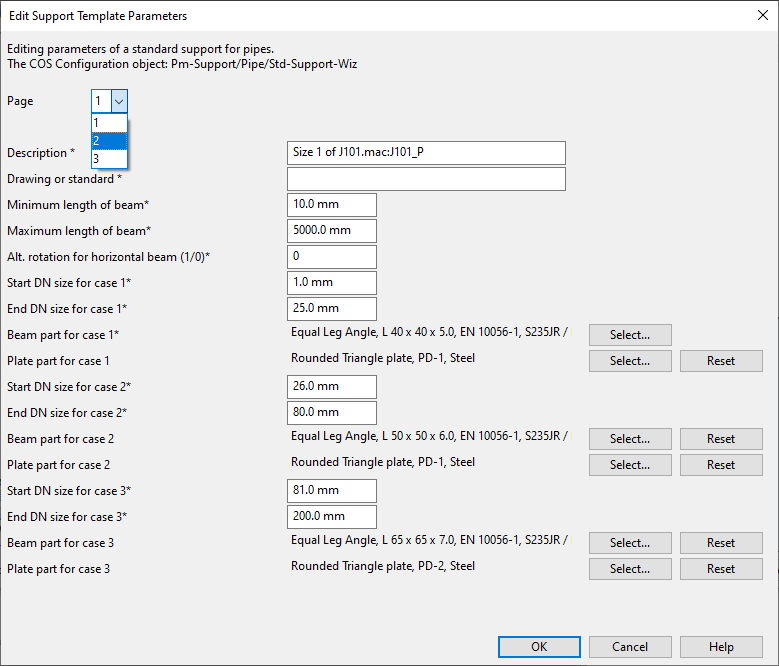Click Alt. rotation for horizontal beam field

point(331,257)
